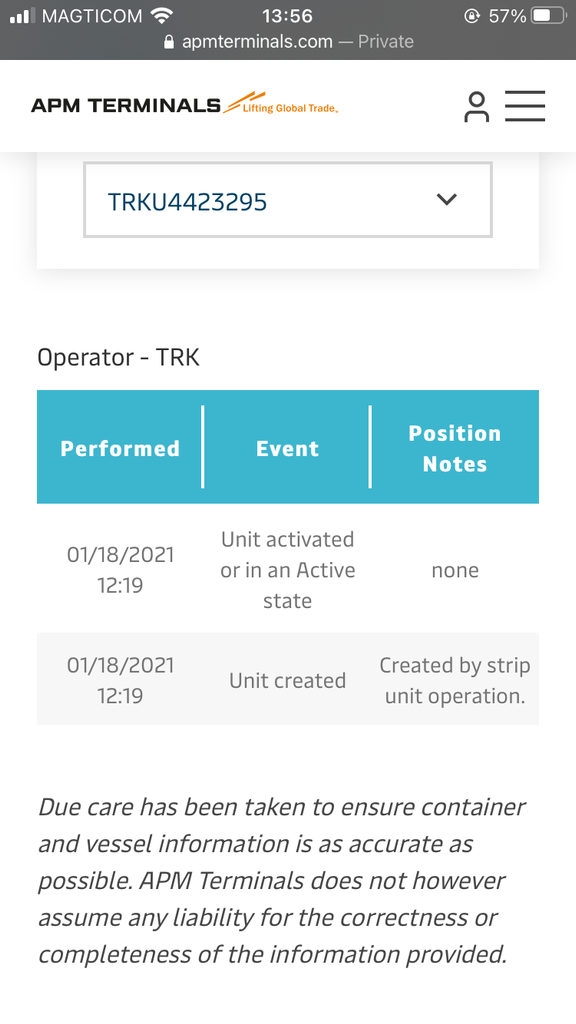Tap the APM Terminals logo
This screenshot has width=576, height=1024.
185,104
